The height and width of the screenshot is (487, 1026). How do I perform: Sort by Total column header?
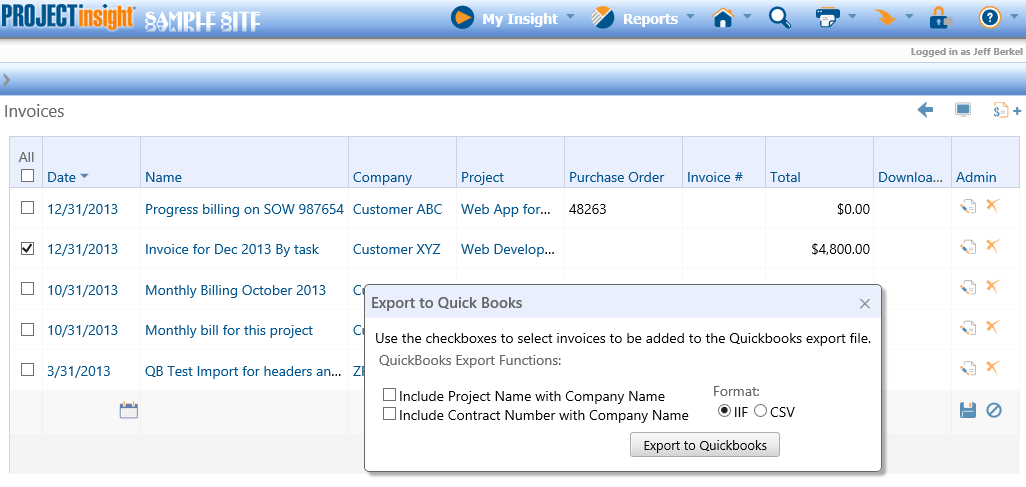point(785,177)
